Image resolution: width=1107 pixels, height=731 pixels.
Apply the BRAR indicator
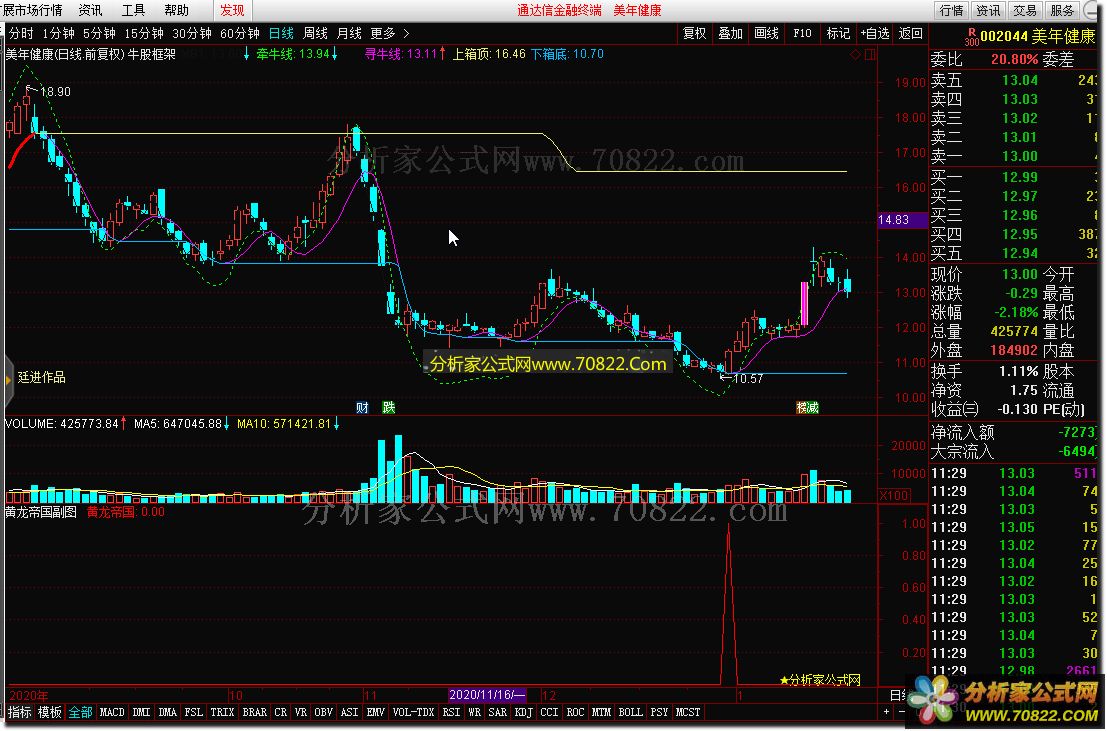tap(254, 712)
